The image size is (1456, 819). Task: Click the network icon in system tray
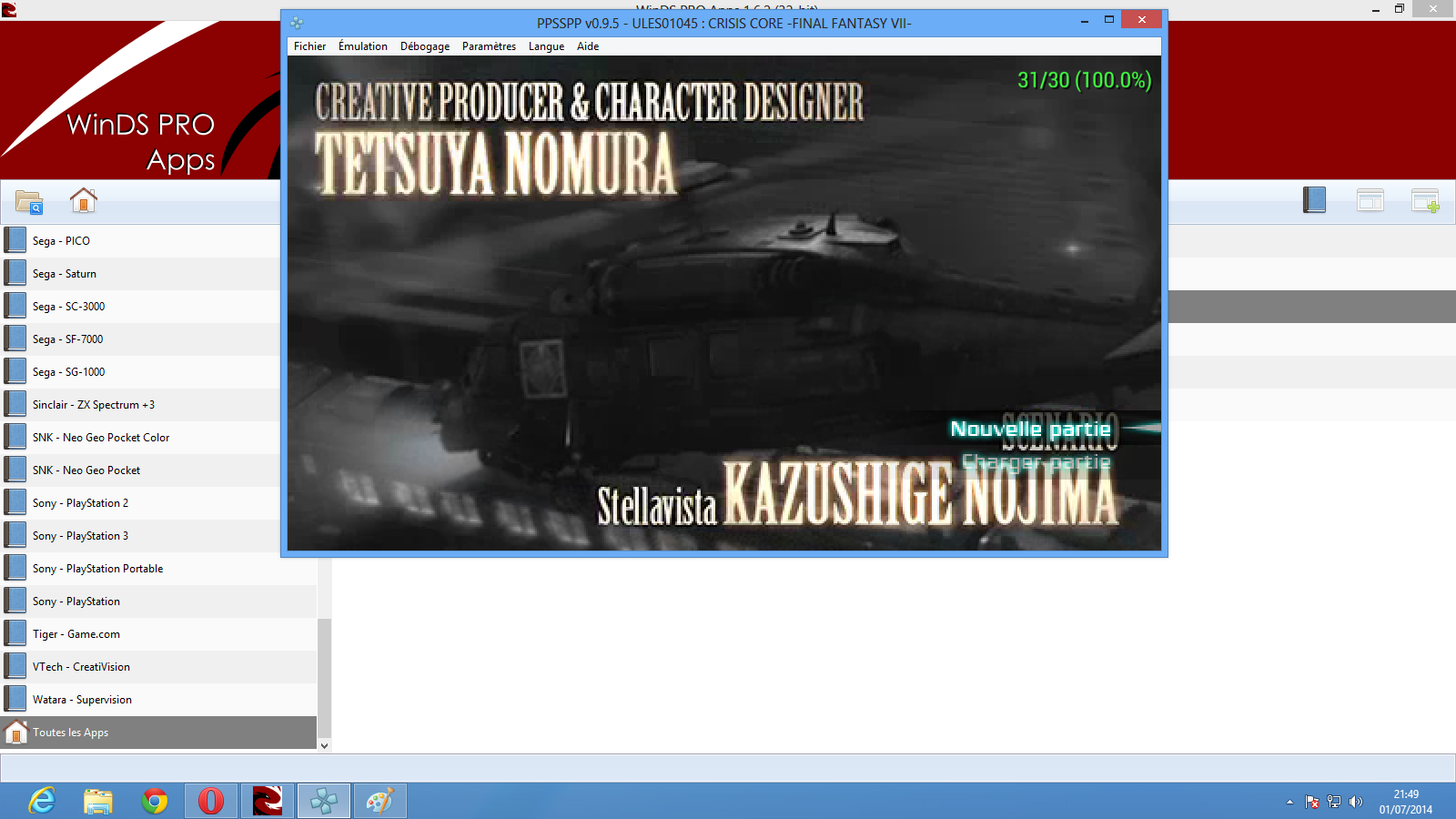[x=1334, y=802]
